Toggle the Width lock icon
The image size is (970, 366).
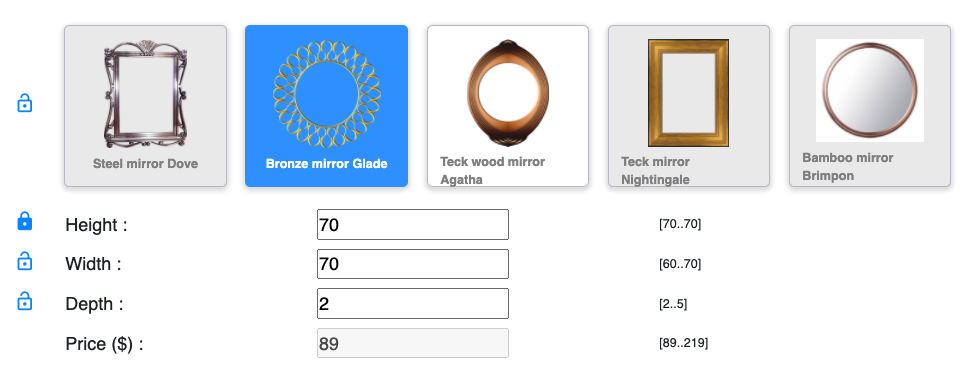[x=24, y=261]
